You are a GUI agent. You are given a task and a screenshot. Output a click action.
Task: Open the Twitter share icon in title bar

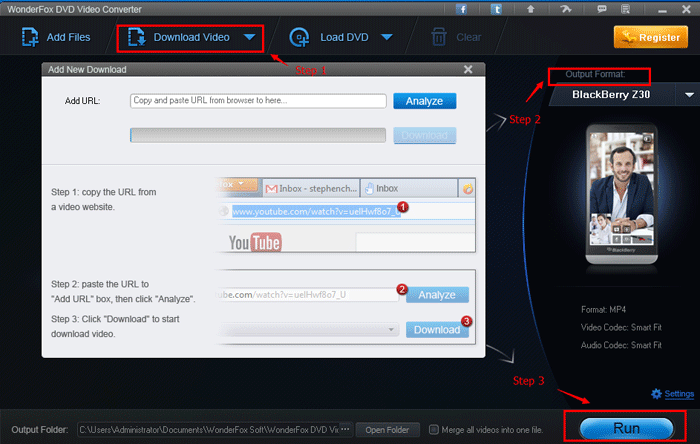[x=496, y=9]
